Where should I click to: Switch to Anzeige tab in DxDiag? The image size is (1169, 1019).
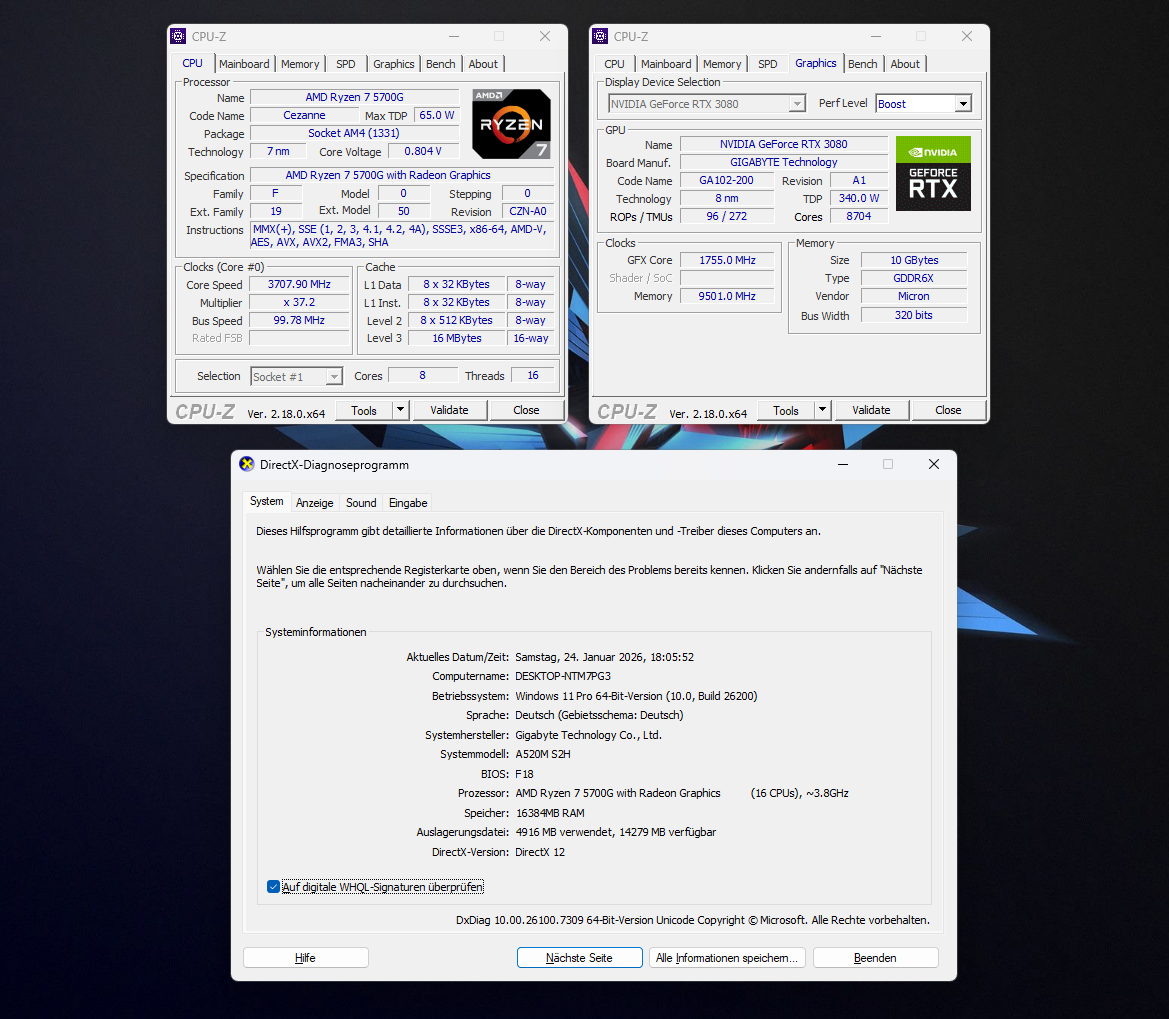pyautogui.click(x=315, y=502)
